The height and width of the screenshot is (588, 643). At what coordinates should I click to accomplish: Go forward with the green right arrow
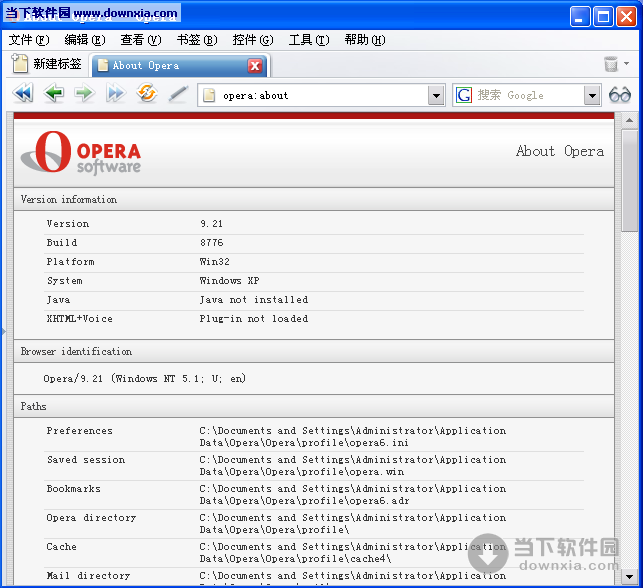click(x=85, y=93)
